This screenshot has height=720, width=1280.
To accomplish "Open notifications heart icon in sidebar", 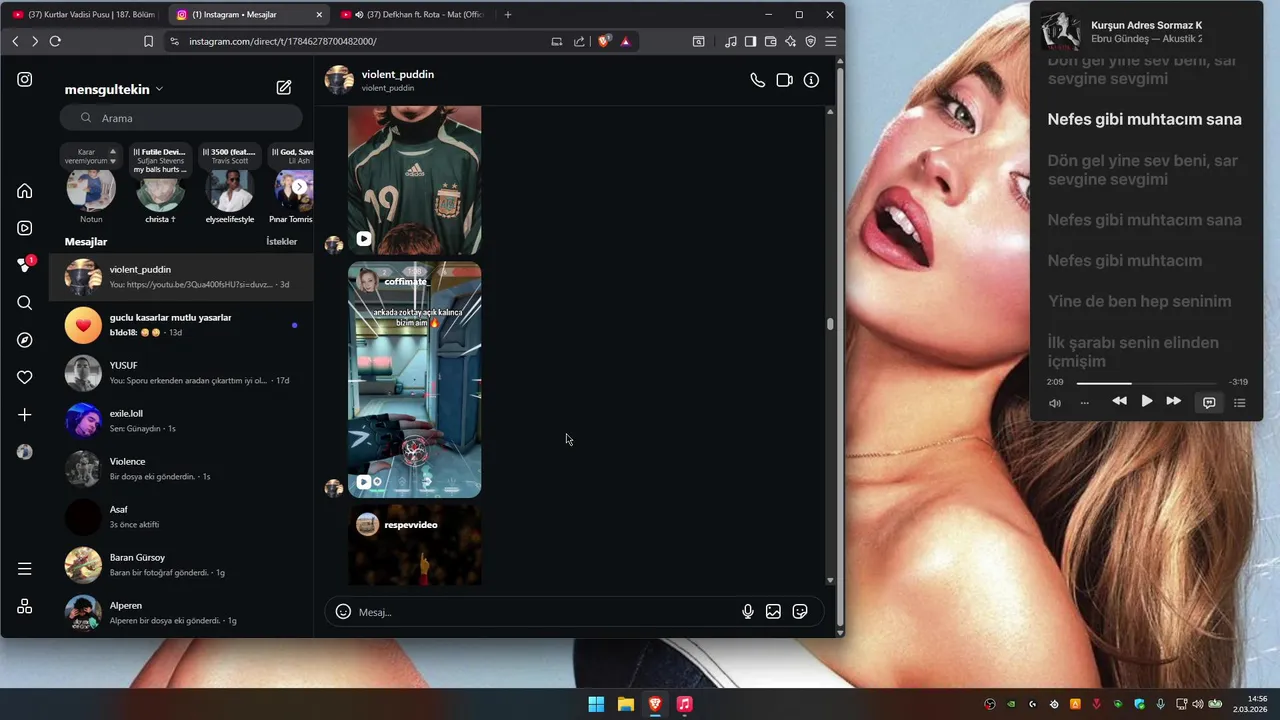I will pyautogui.click(x=25, y=377).
